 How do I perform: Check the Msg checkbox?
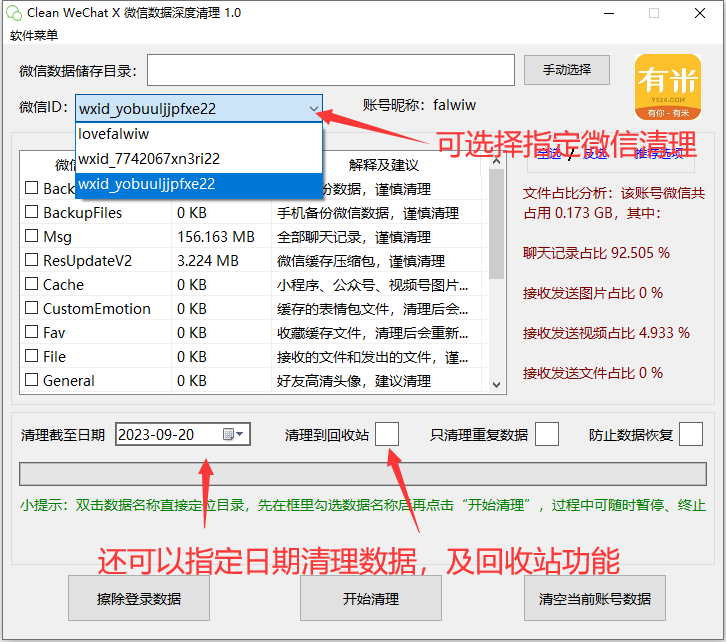point(31,236)
